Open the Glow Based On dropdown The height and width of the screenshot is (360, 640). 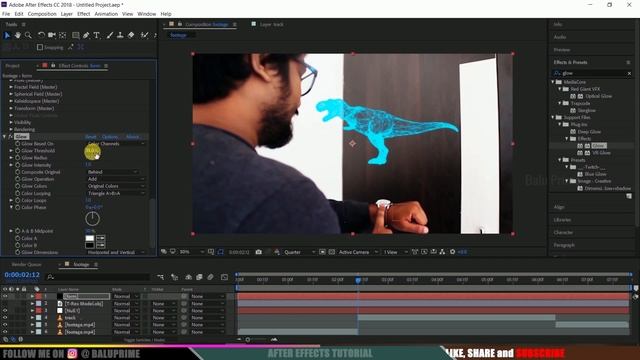116,144
